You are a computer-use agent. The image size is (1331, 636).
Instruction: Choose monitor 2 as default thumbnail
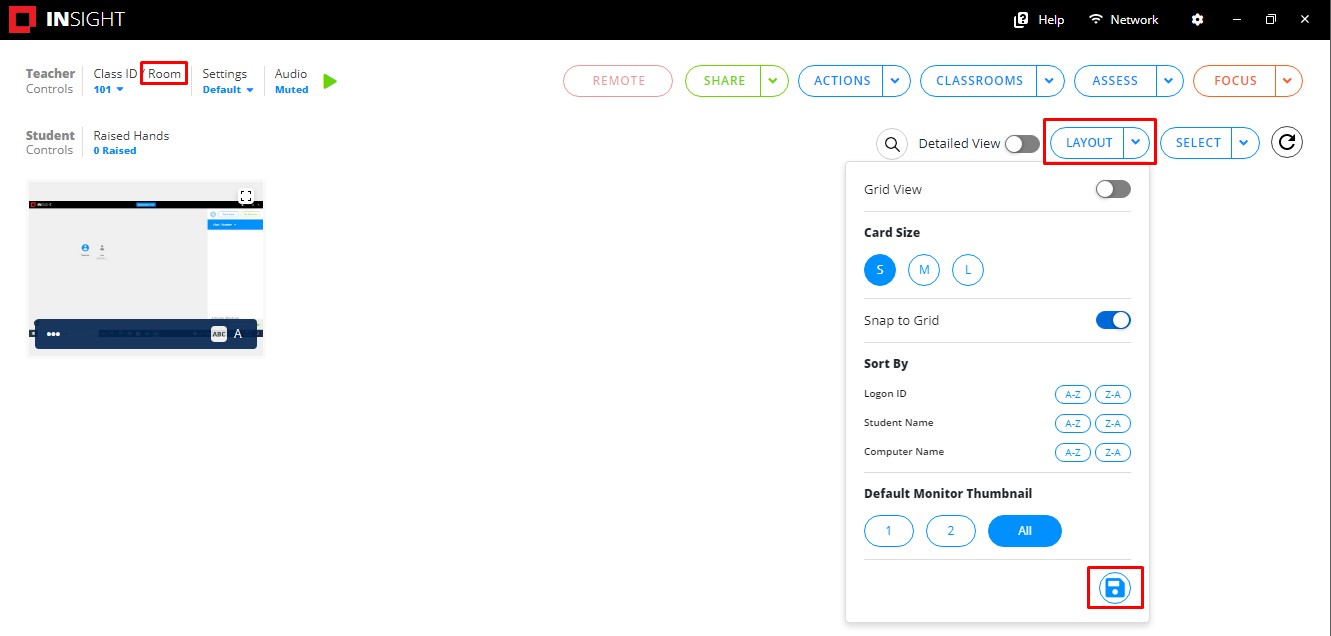click(950, 531)
